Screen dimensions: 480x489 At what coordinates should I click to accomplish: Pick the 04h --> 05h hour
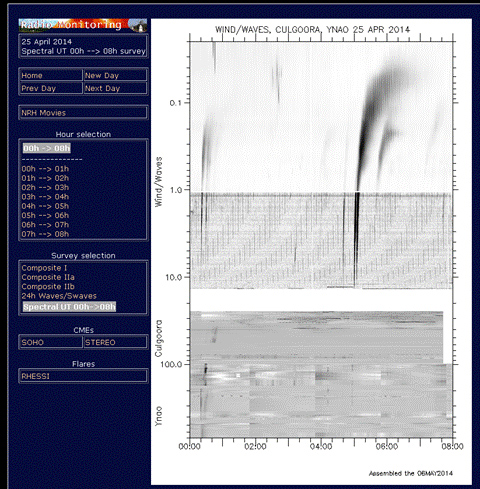coord(45,206)
